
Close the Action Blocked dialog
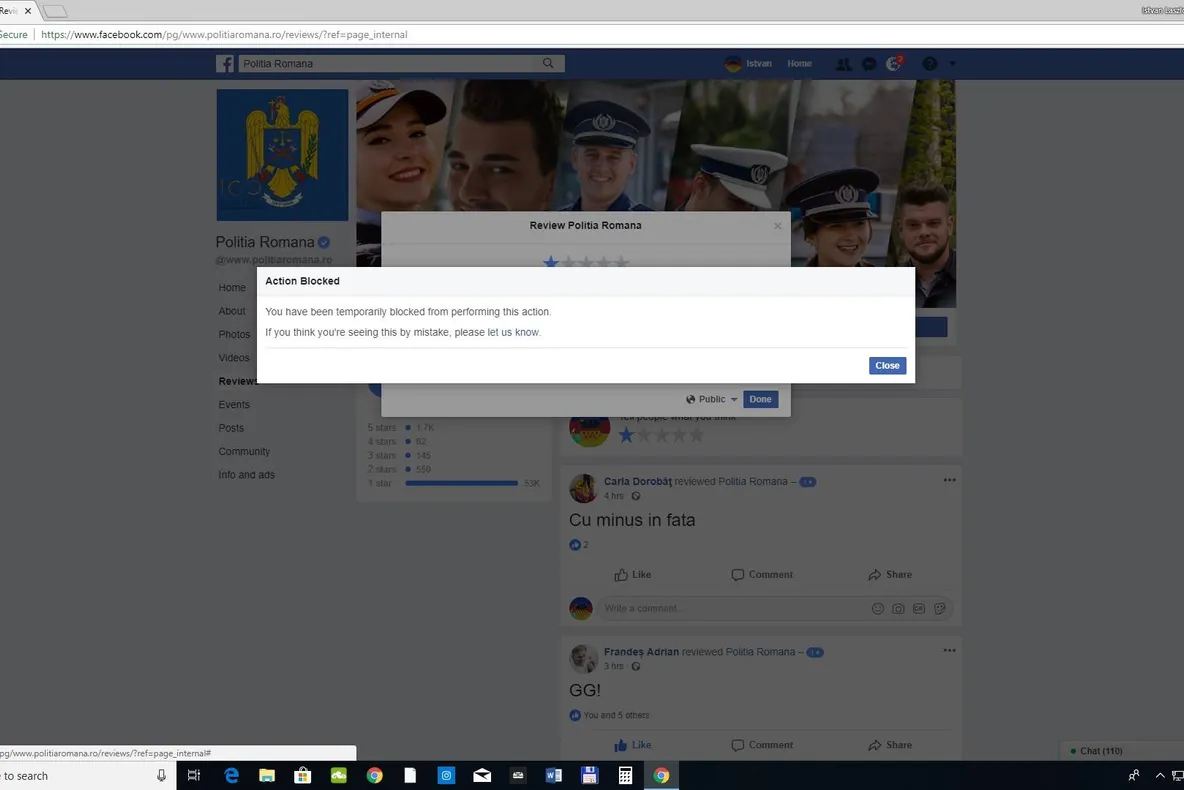(886, 366)
